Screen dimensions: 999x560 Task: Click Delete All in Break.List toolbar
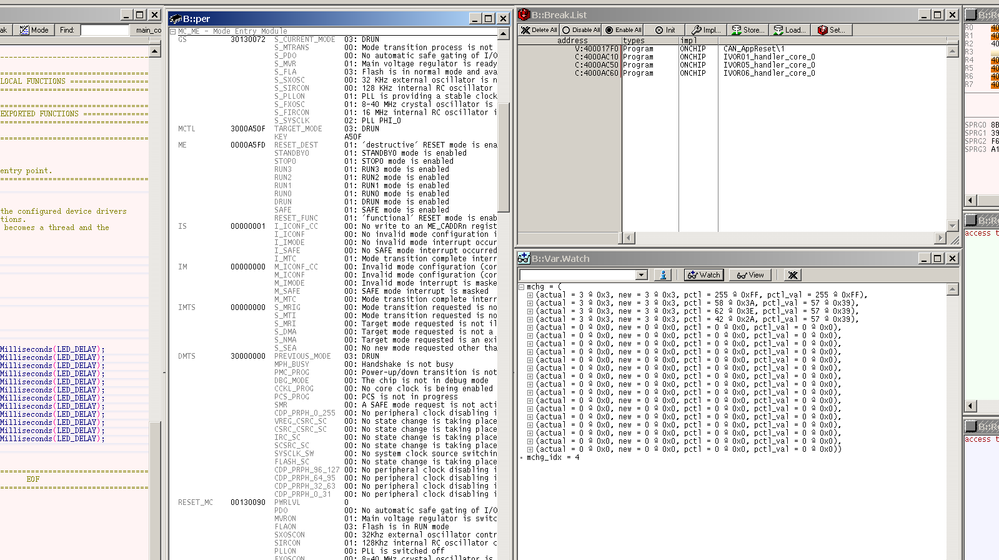[539, 30]
